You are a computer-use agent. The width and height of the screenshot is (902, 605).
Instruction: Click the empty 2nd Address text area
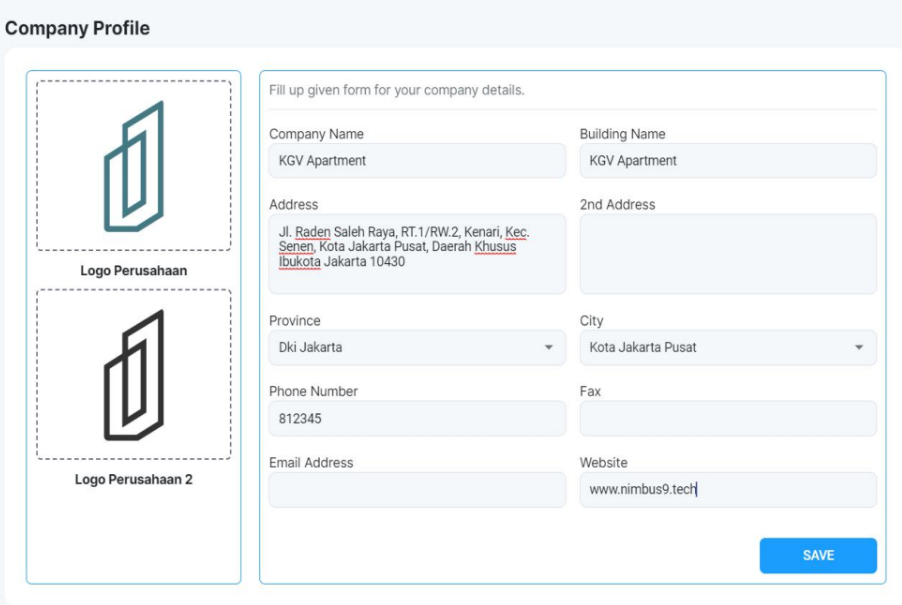click(x=727, y=254)
